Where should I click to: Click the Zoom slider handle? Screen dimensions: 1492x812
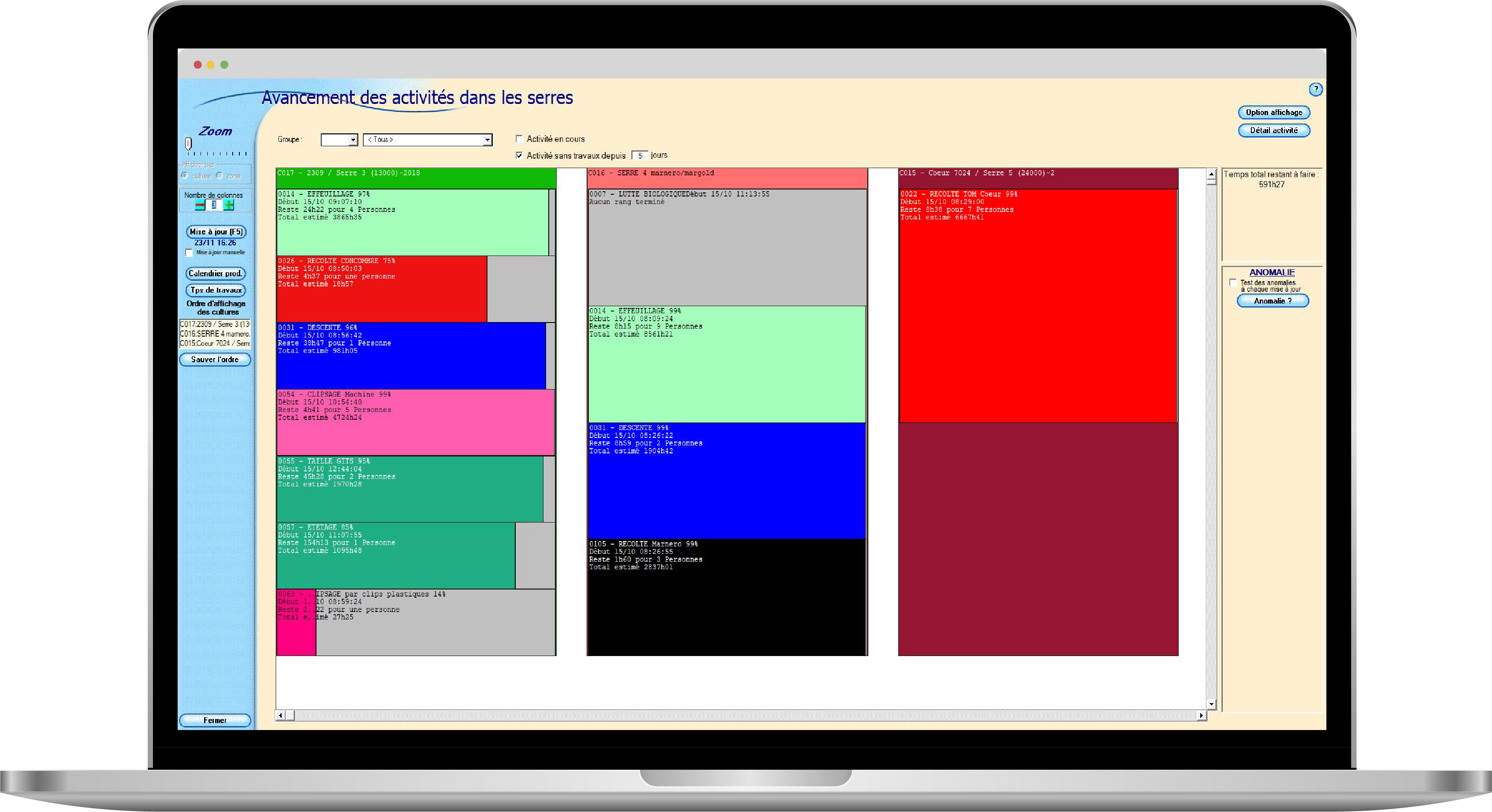pyautogui.click(x=188, y=143)
